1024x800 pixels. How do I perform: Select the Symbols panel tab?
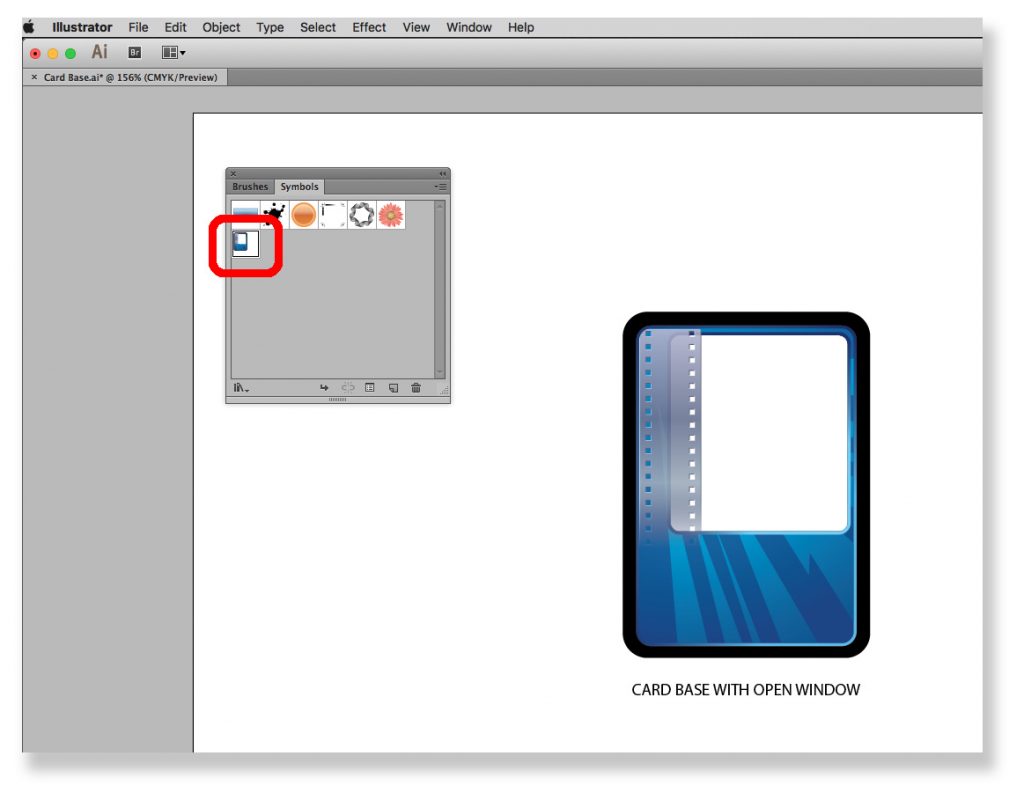coord(299,187)
